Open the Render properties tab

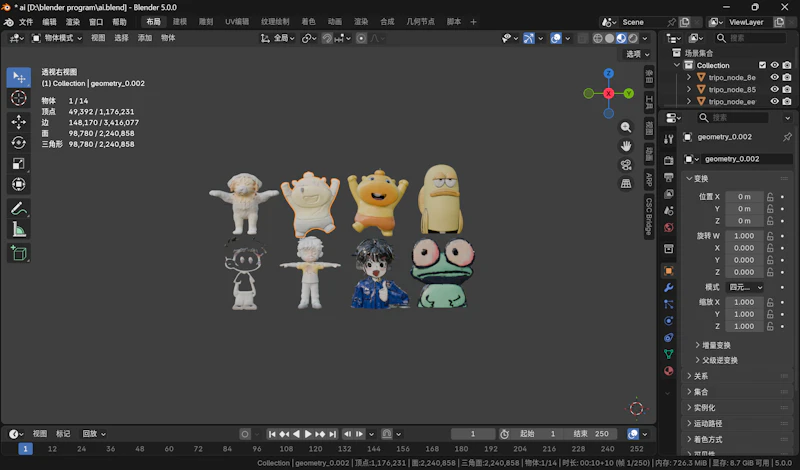(668, 160)
